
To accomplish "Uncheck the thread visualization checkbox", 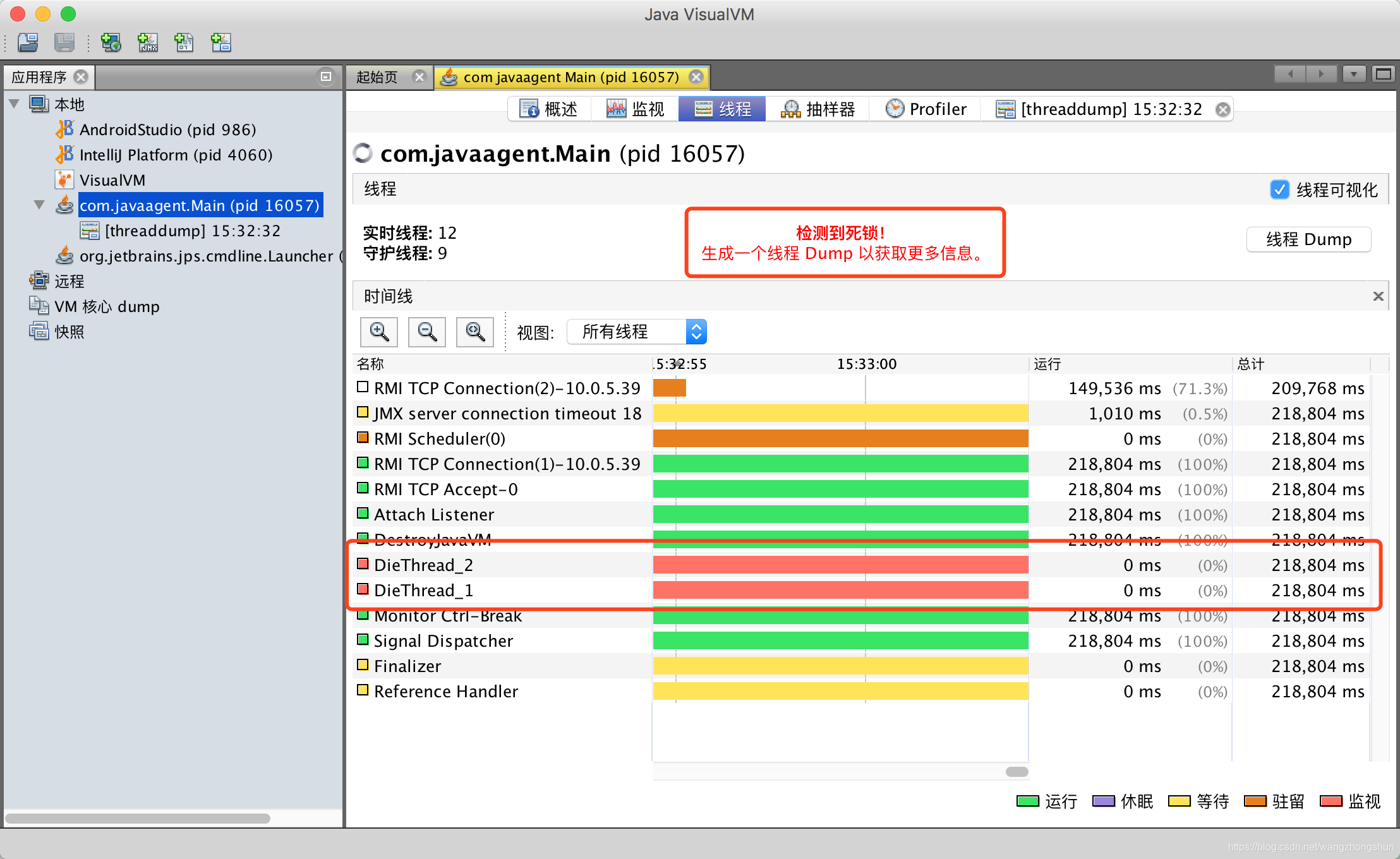I will click(1279, 189).
